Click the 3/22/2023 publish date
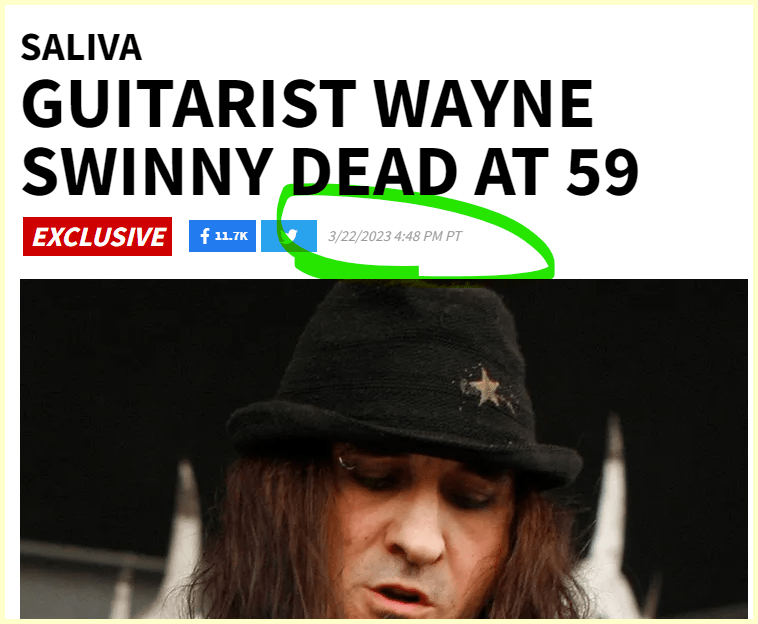Viewport: 758px width, 624px height. tap(360, 236)
